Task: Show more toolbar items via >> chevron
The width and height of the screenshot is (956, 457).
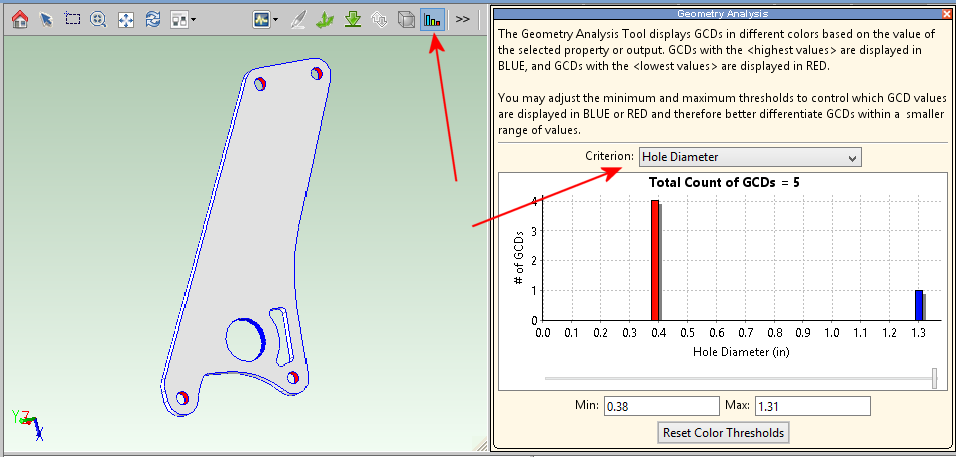Action: click(463, 19)
